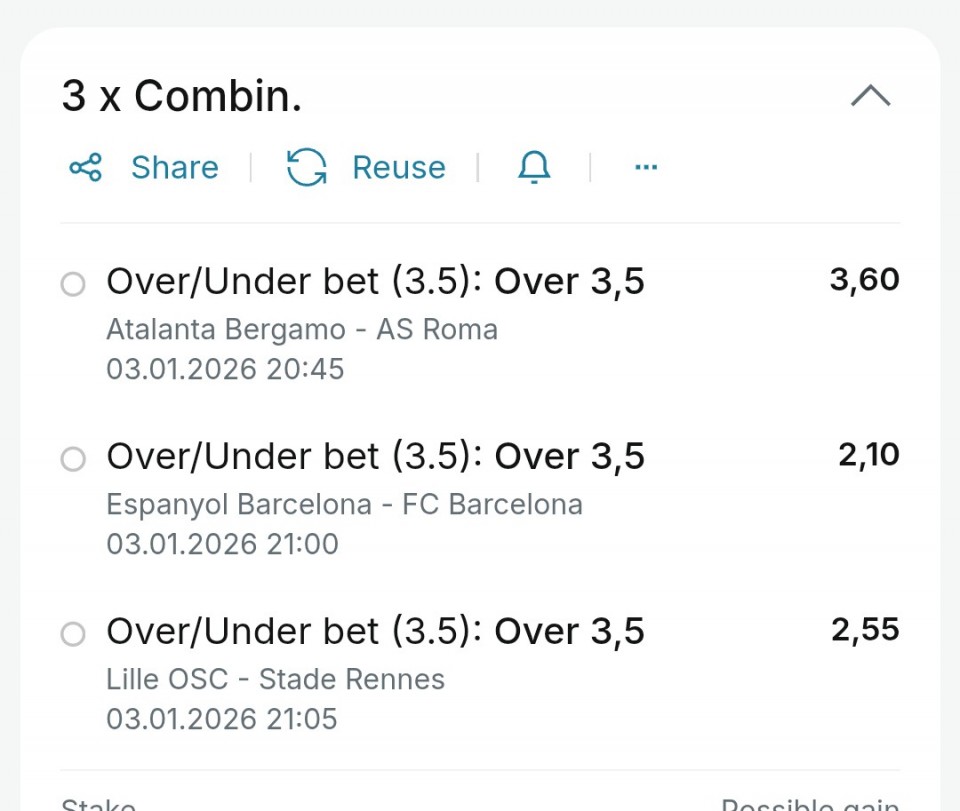Screen dimensions: 960x811
Task: Select the Lille OSC bet status circle
Action: coord(73,635)
